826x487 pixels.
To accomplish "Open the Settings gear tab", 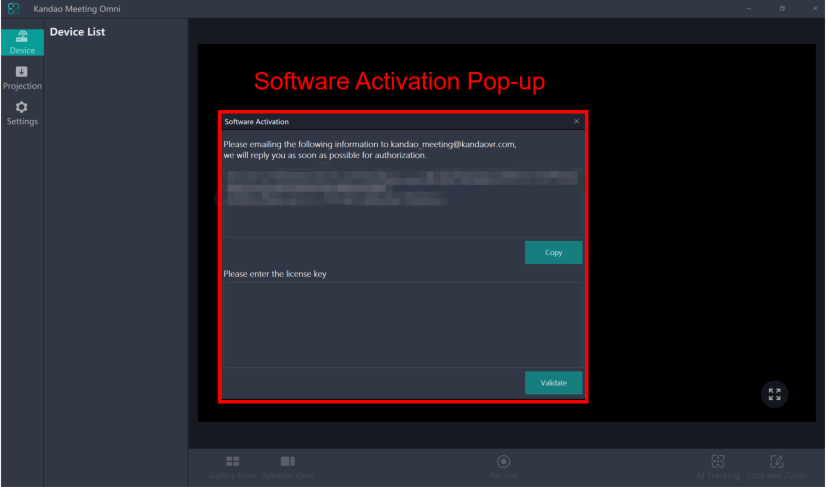I will [x=21, y=113].
